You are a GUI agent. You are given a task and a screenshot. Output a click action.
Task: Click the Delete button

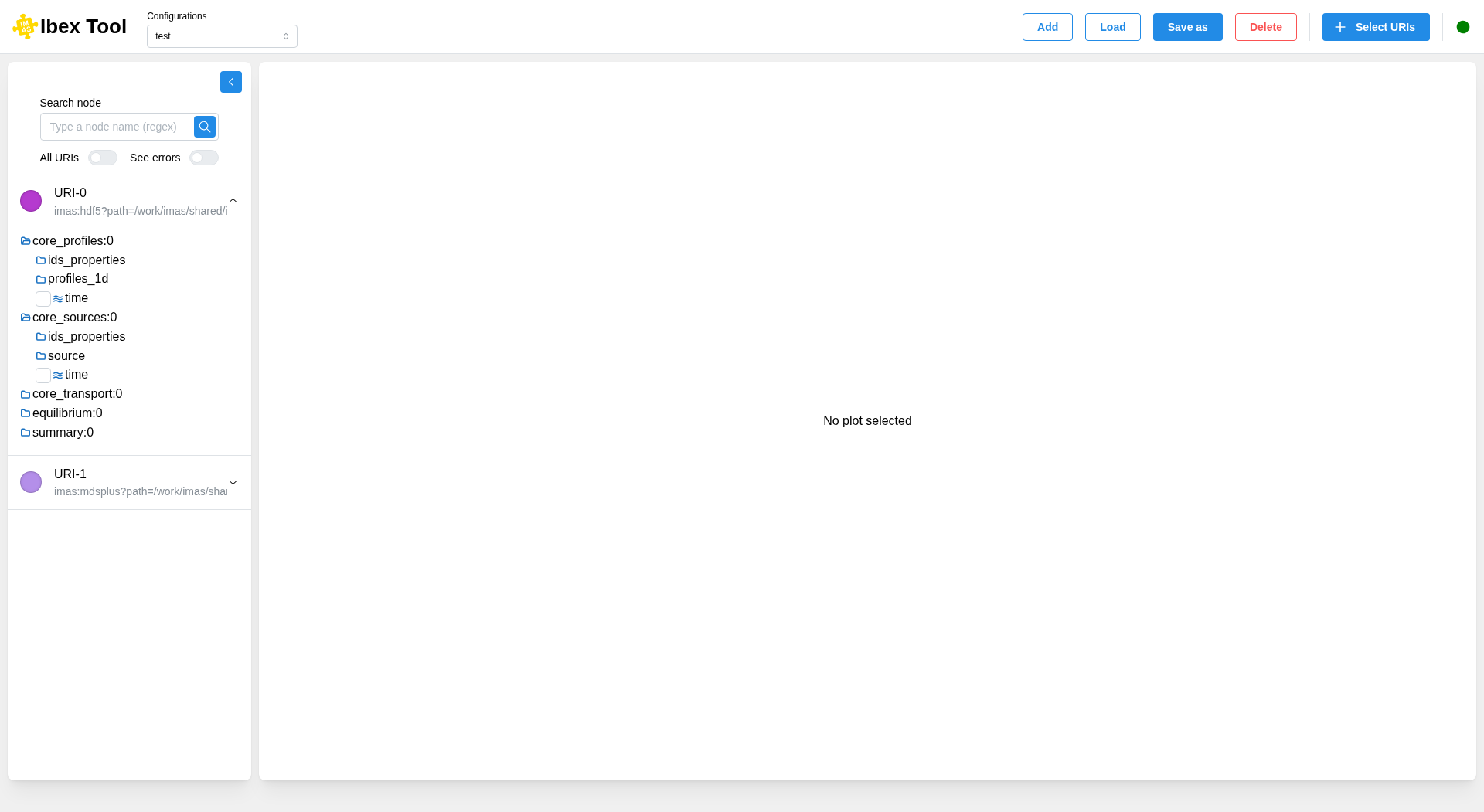1265,27
